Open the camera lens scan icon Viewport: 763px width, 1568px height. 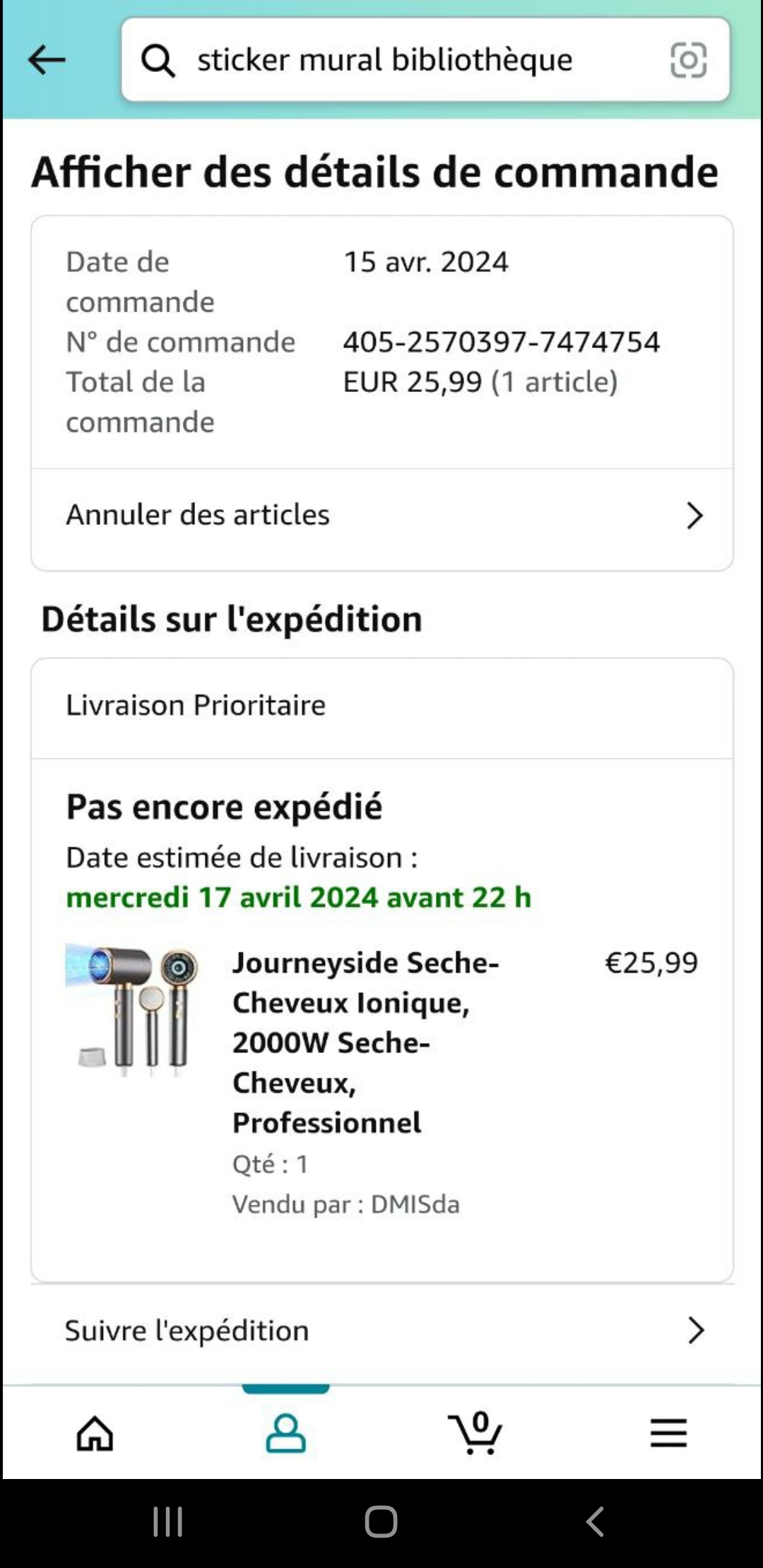(688, 60)
